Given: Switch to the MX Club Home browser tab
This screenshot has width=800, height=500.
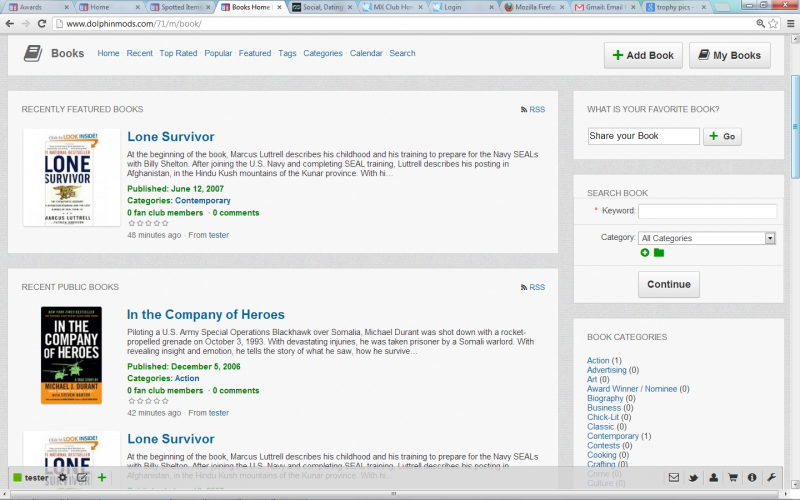Looking at the screenshot, I should 393,7.
